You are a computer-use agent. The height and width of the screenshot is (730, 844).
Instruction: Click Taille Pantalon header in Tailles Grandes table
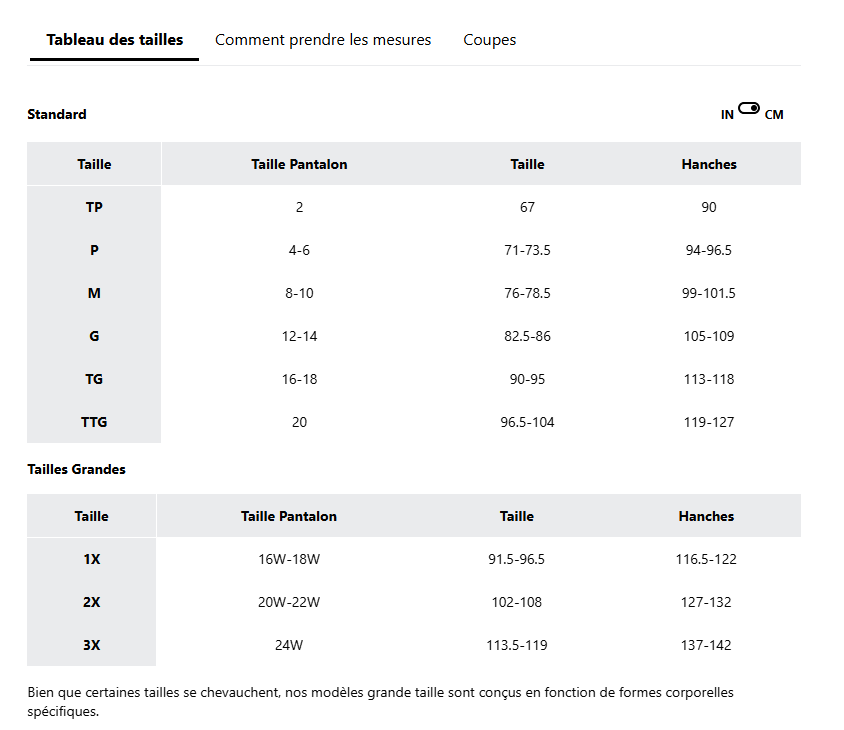(289, 516)
